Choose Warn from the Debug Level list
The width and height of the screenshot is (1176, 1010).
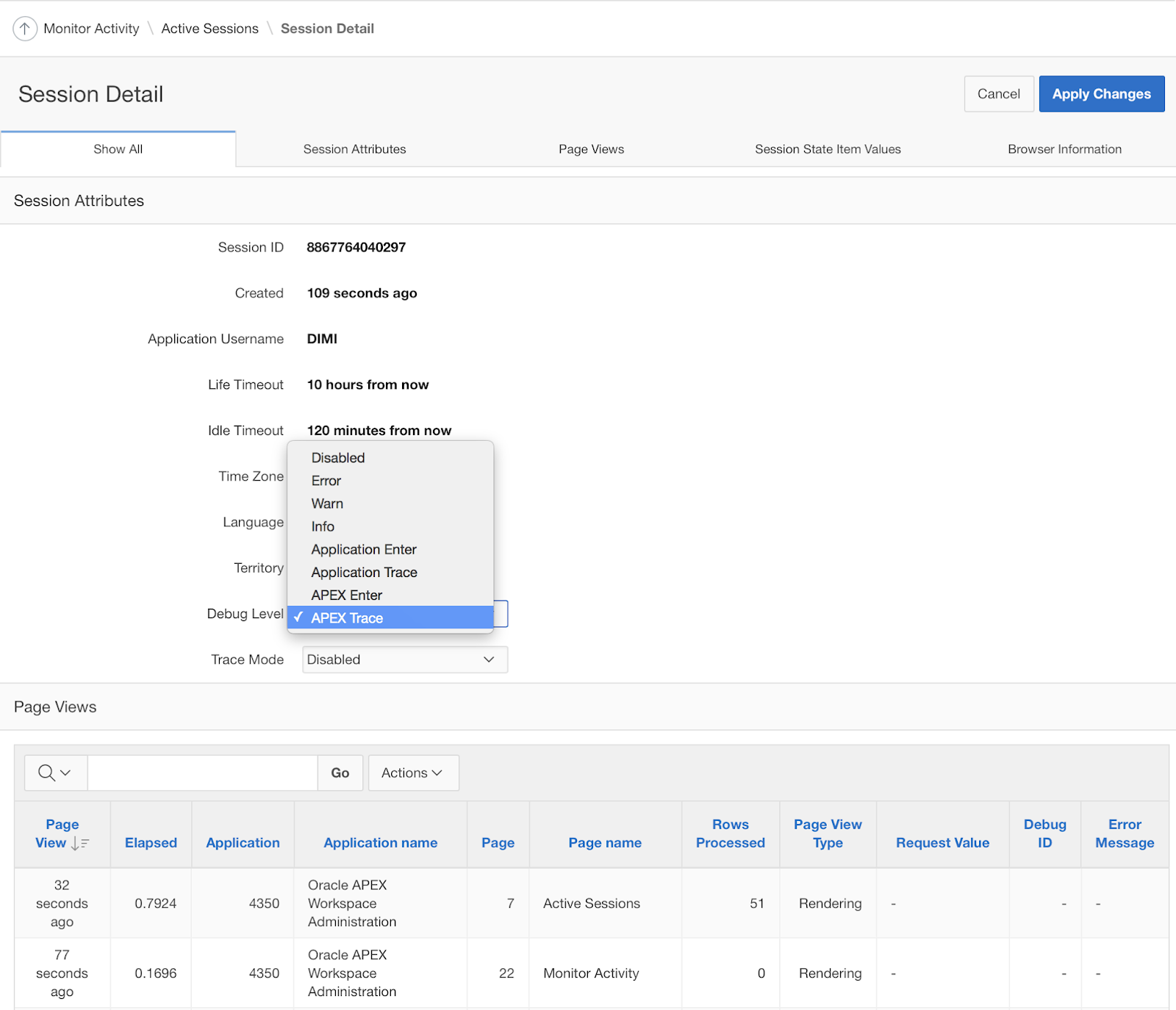click(327, 504)
